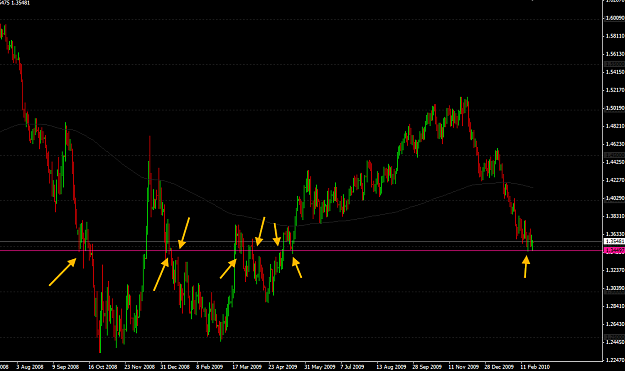Click the '11 Nov 2009' date label

(464, 367)
